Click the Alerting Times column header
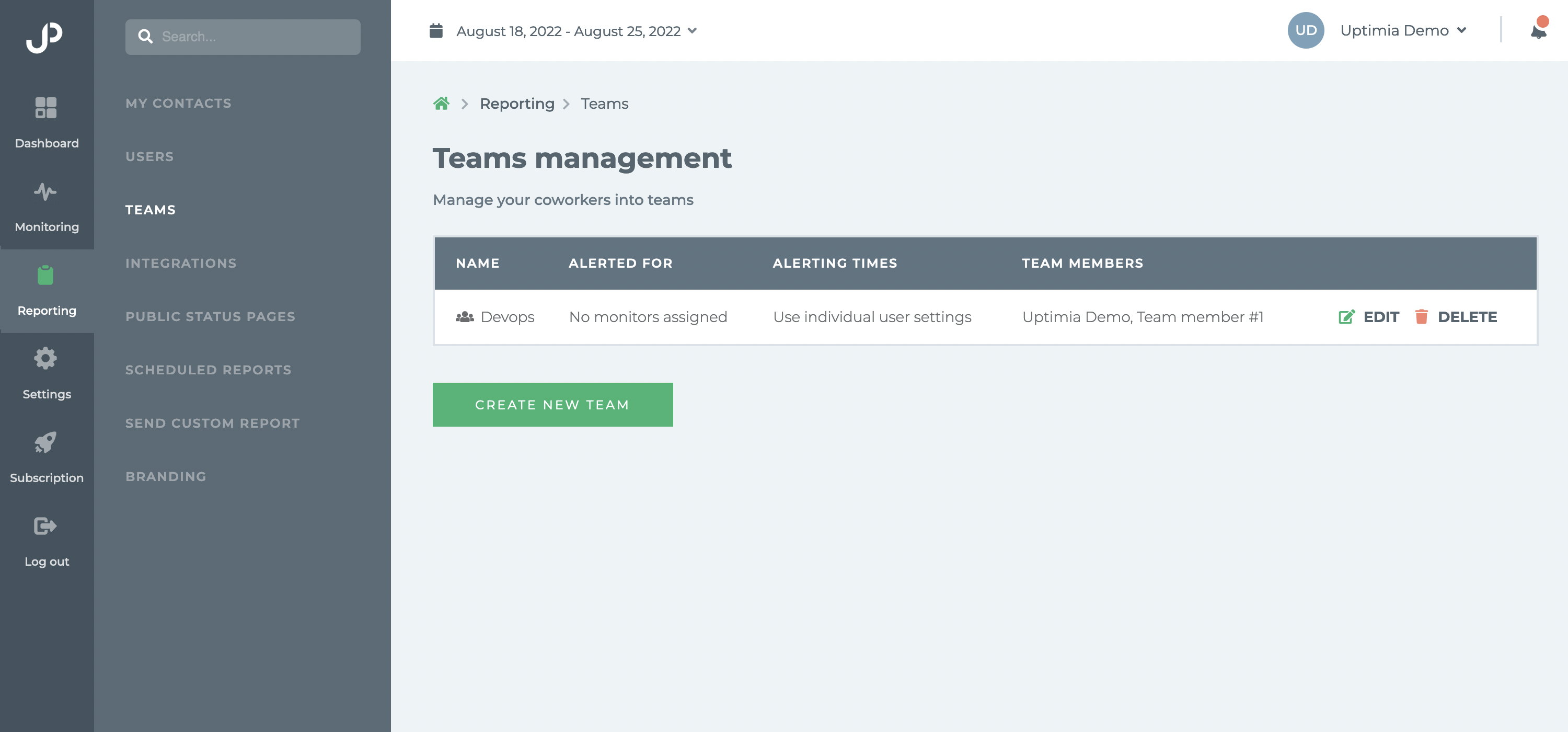 [835, 263]
